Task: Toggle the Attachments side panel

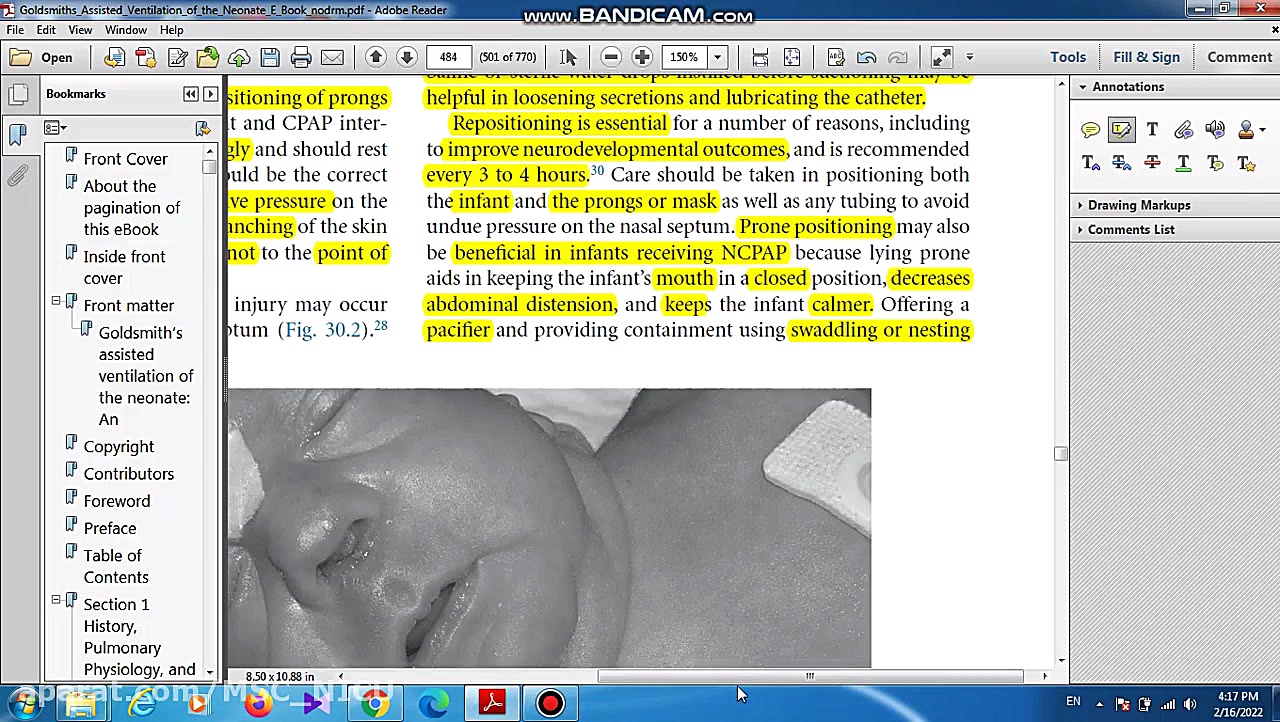Action: pos(18,177)
